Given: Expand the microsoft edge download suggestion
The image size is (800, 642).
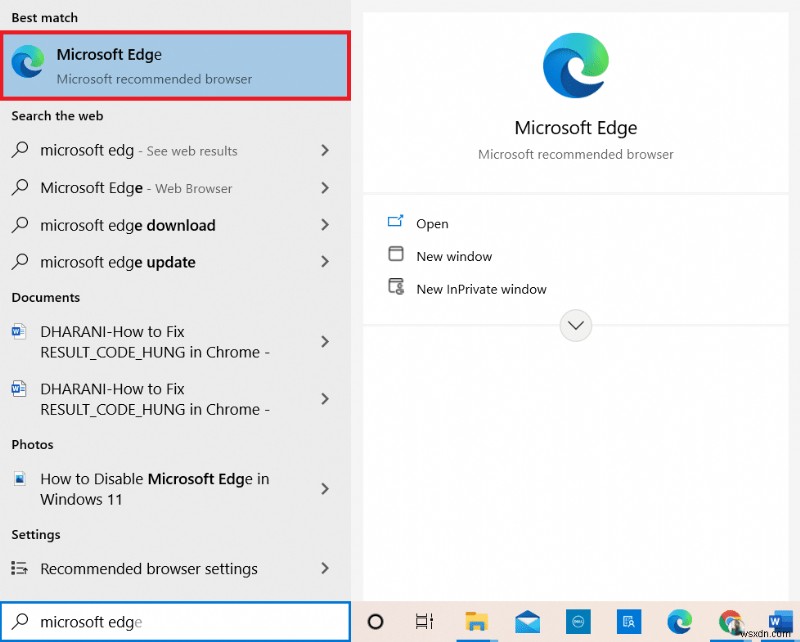Looking at the screenshot, I should tap(325, 225).
